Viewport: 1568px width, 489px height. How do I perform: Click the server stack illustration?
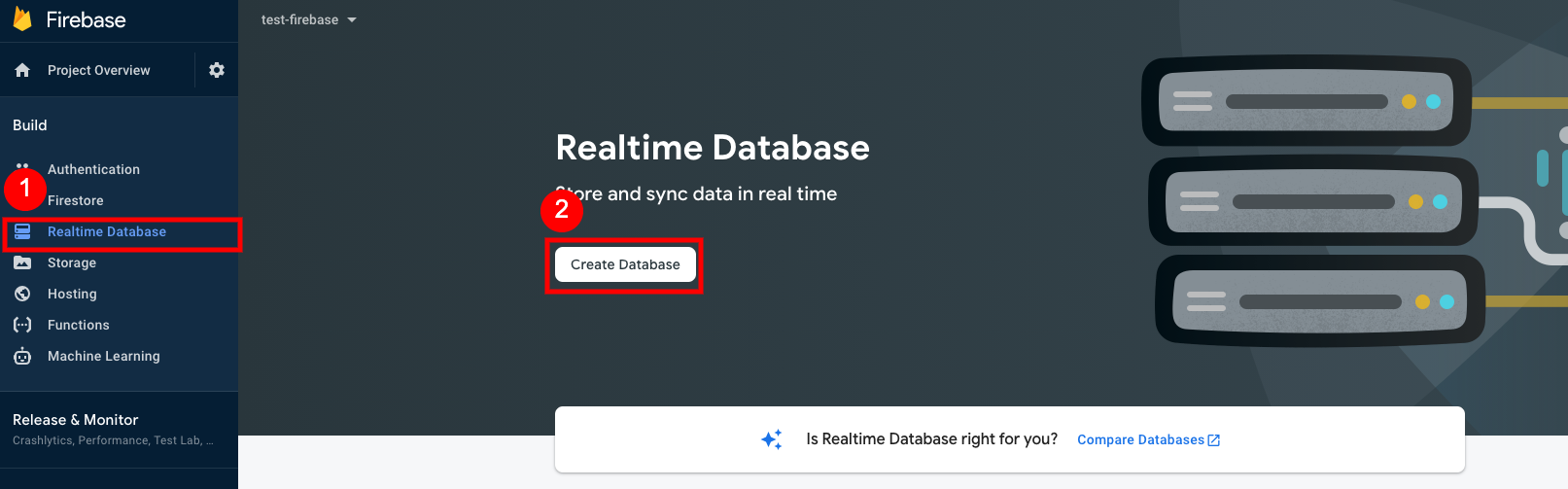click(1312, 201)
